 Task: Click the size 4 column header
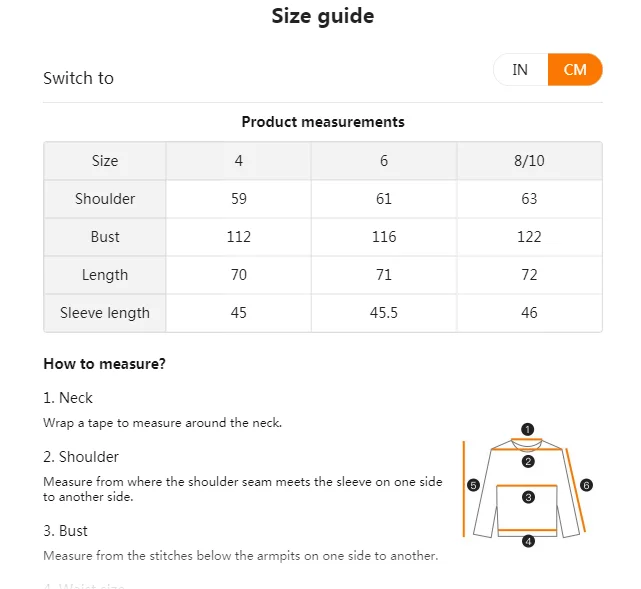click(x=238, y=160)
